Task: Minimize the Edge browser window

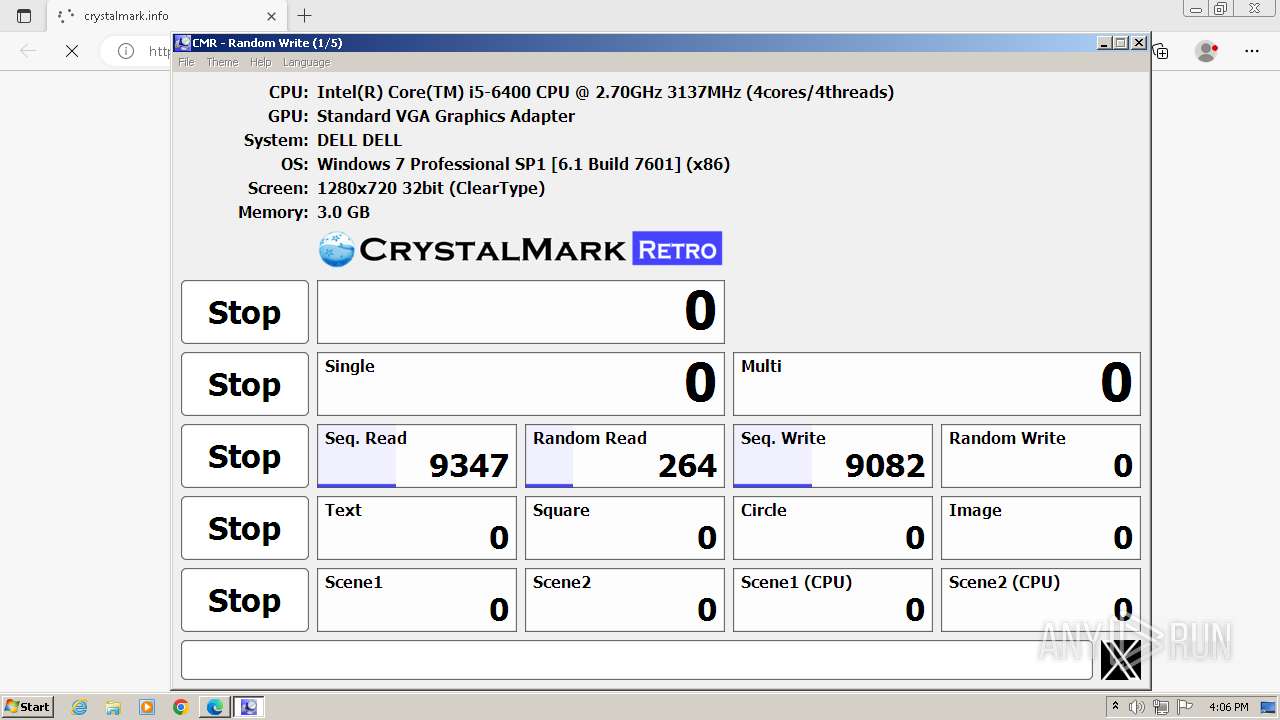Action: click(x=1196, y=9)
